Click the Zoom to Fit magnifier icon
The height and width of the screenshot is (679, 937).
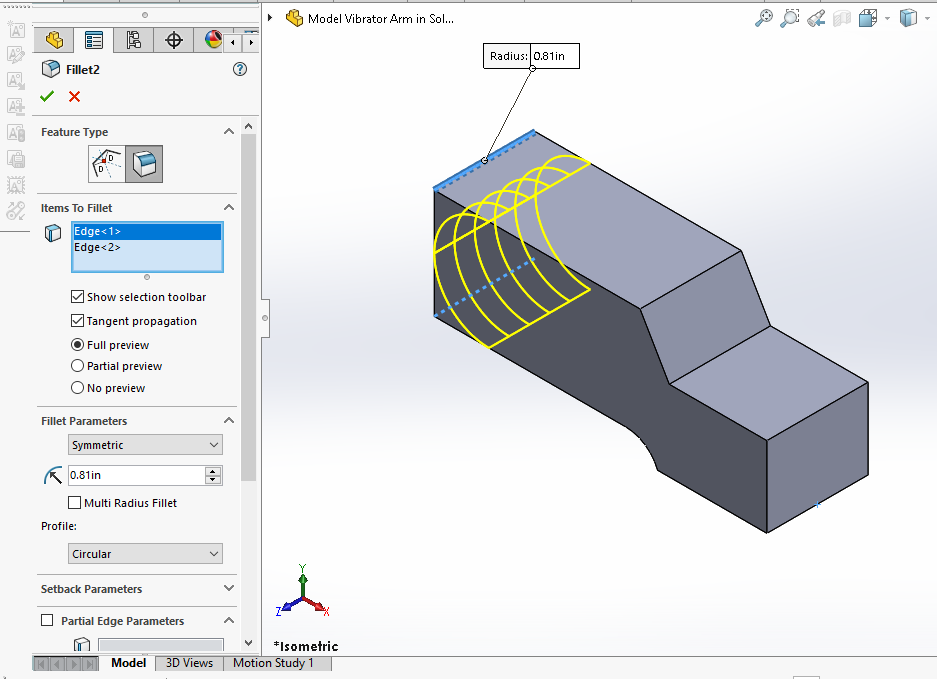[764, 18]
